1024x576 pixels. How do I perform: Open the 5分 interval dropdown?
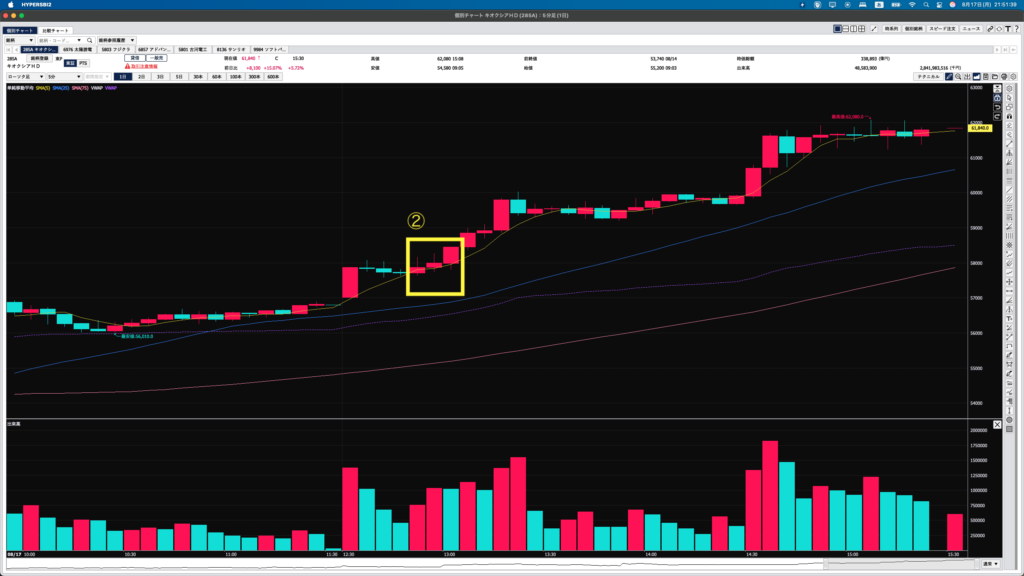pos(63,77)
